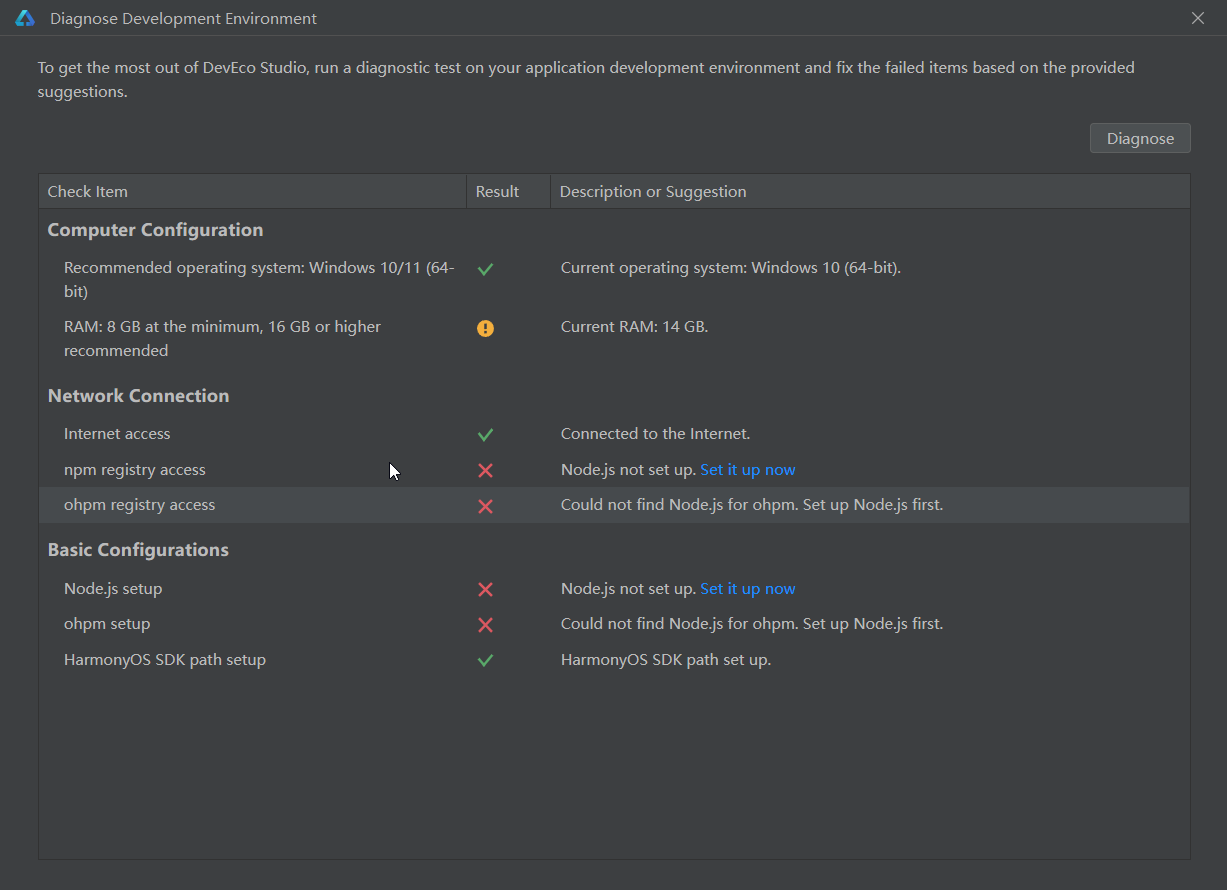Close the Diagnose Development Environment dialog
Image resolution: width=1227 pixels, height=890 pixels.
point(1198,18)
